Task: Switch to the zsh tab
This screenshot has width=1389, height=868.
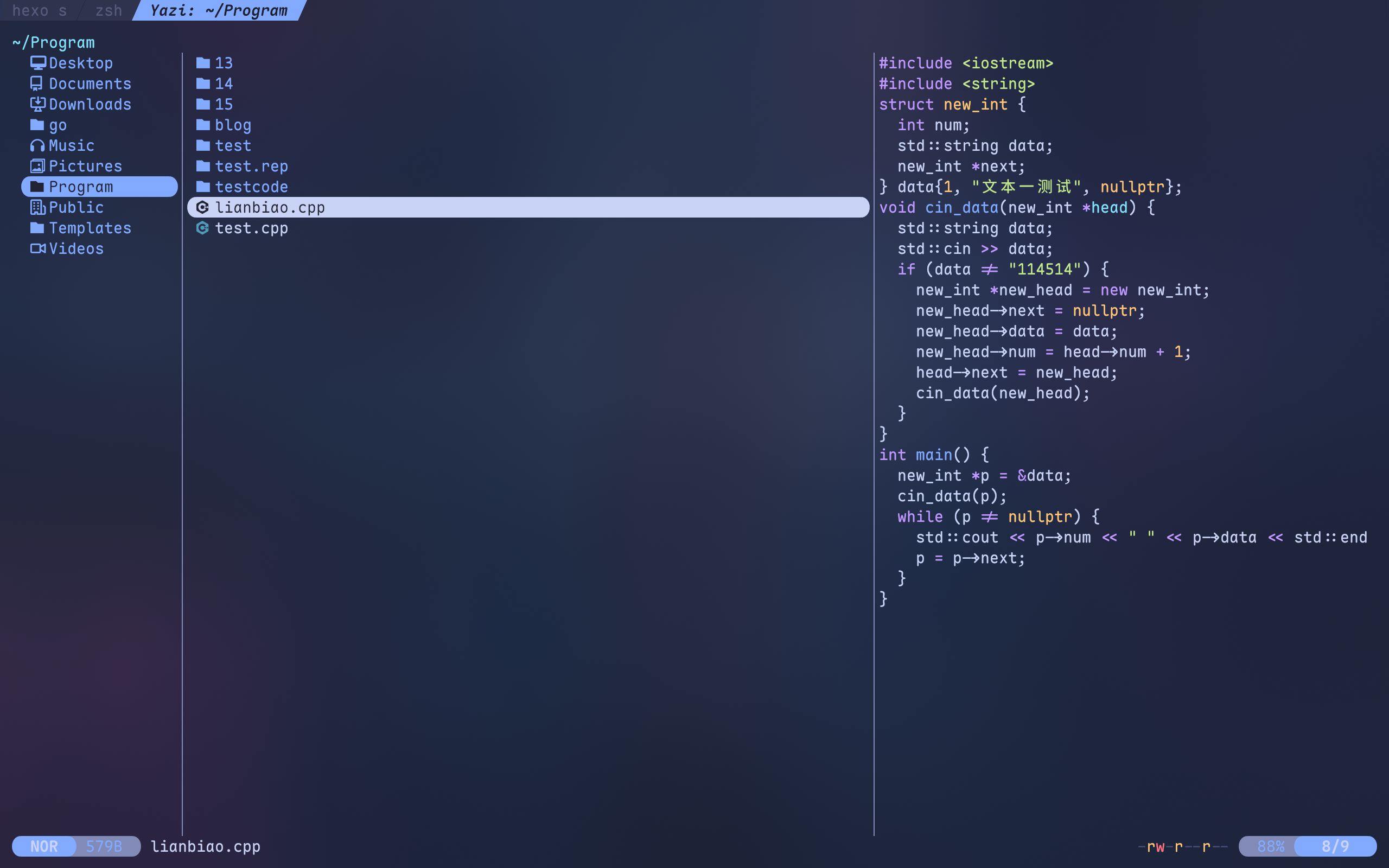Action: [109, 10]
